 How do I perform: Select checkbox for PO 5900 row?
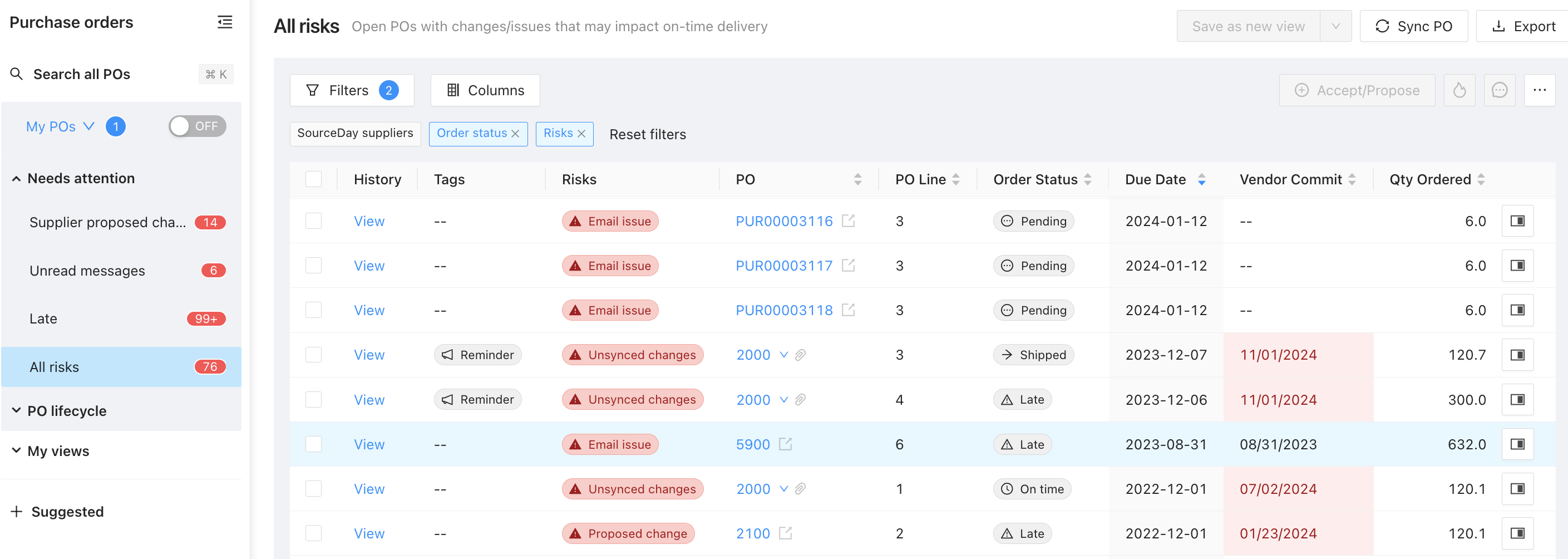pyautogui.click(x=313, y=444)
